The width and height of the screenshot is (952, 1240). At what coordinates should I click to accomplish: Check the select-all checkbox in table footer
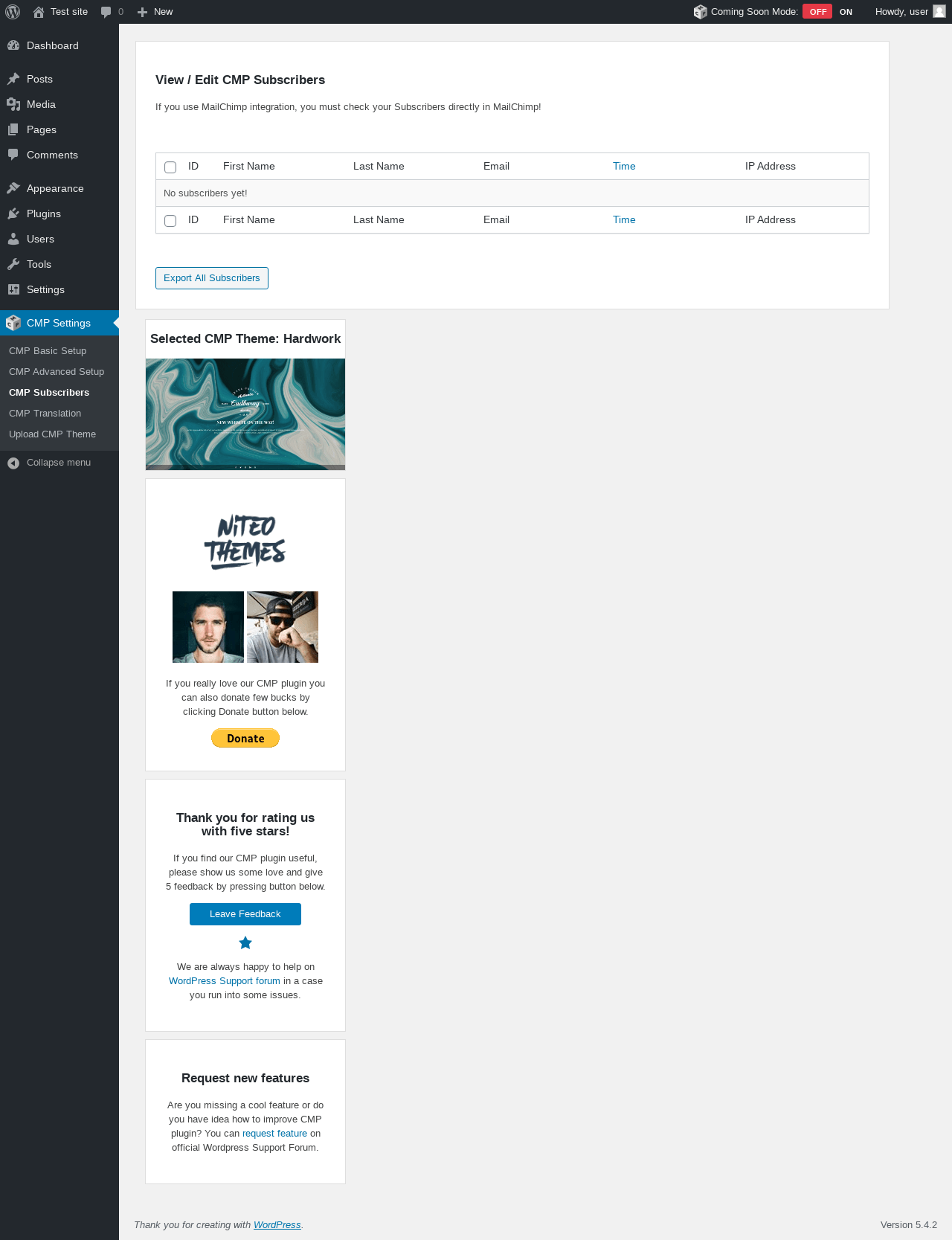(170, 221)
